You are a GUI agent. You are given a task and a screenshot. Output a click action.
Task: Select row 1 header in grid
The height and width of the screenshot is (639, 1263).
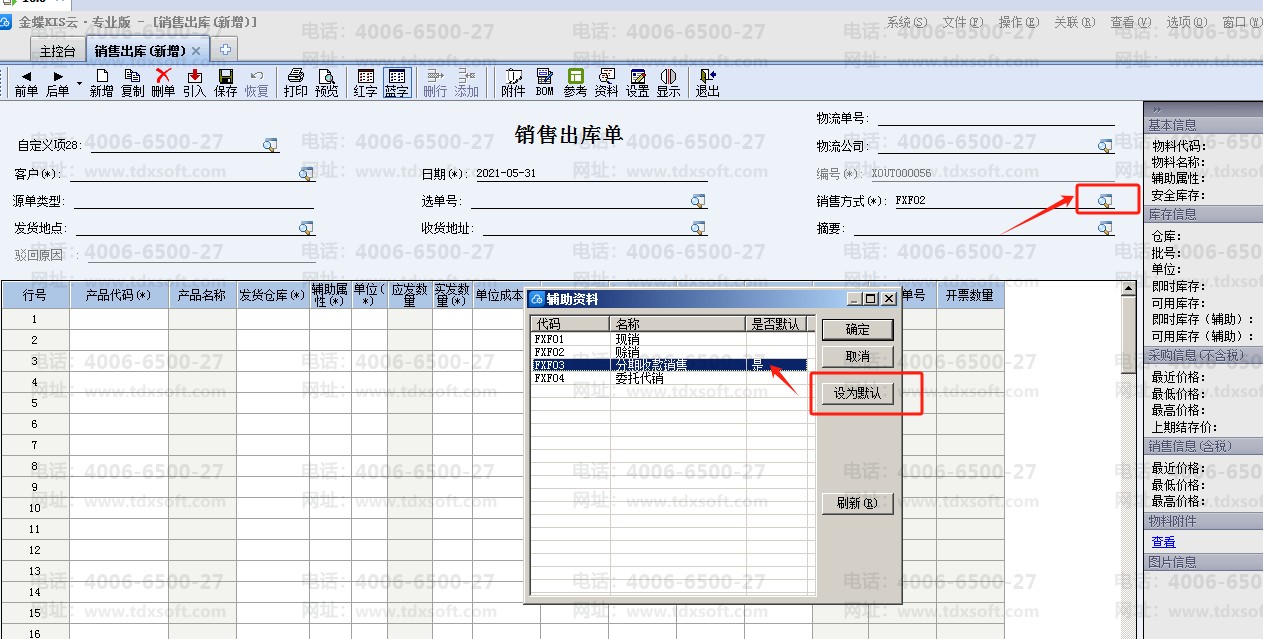[35, 319]
